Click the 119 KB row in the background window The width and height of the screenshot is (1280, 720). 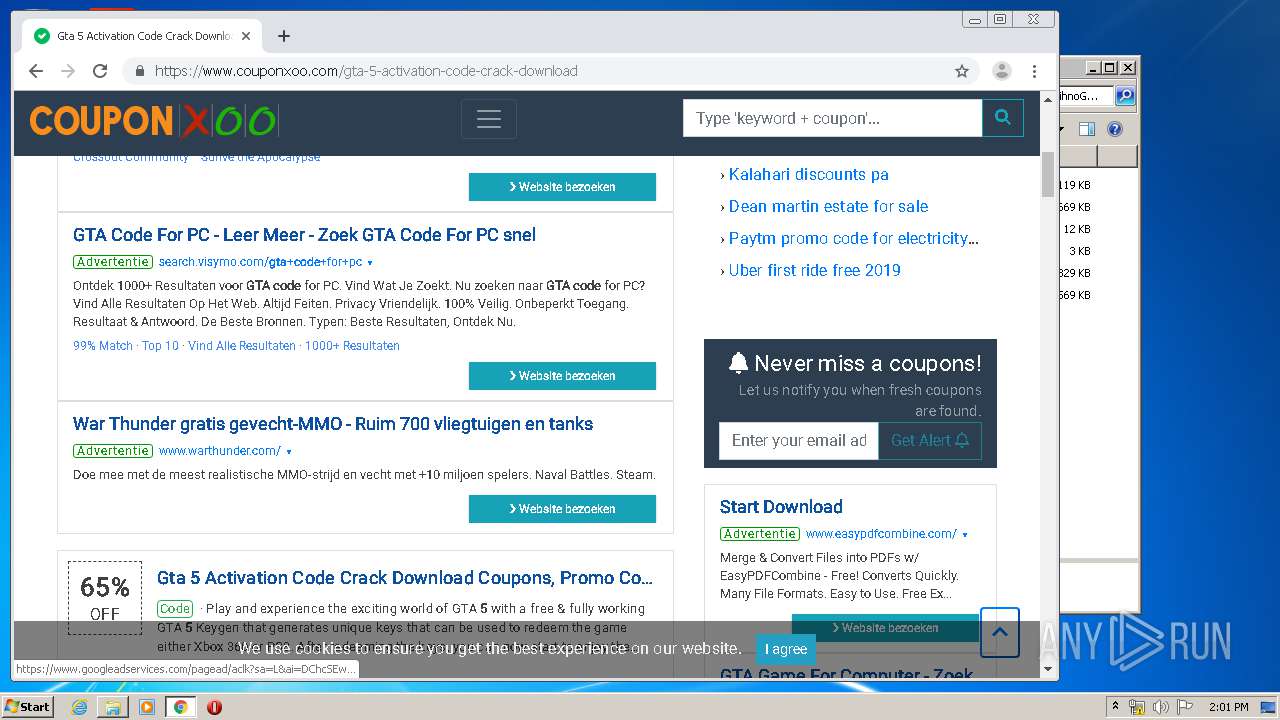point(1076,185)
